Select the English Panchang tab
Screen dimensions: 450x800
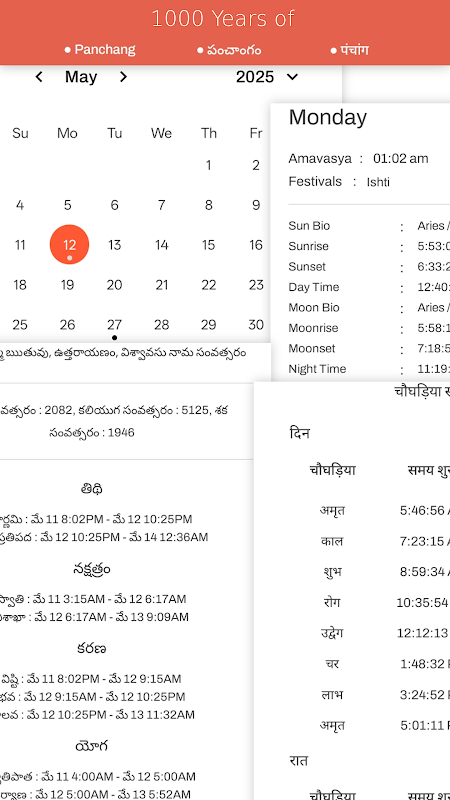100,49
